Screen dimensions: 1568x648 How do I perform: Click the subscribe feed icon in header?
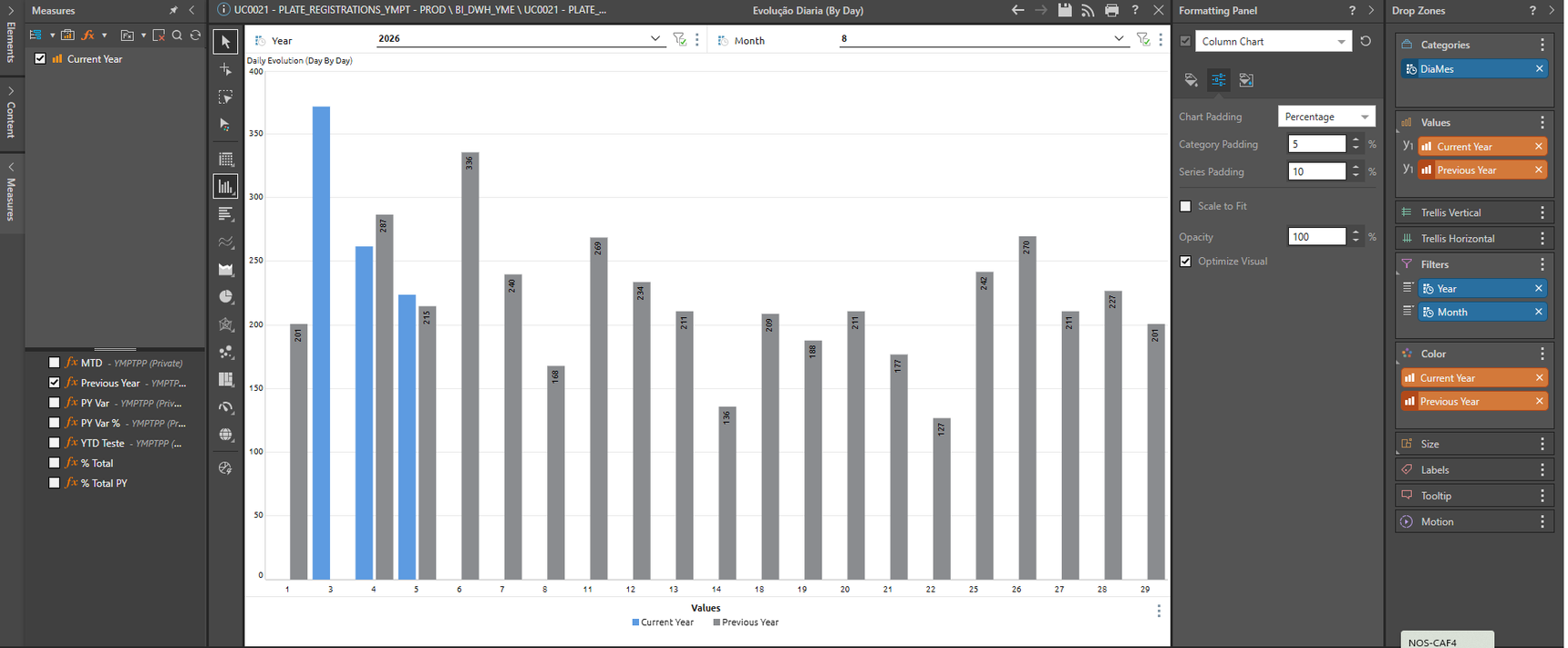coord(1088,10)
